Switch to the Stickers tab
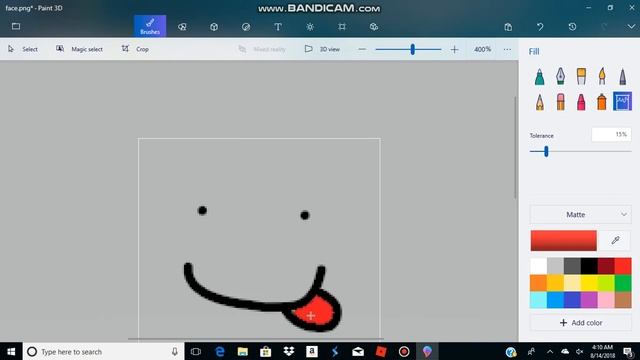This screenshot has height=360, width=640. pos(246,27)
